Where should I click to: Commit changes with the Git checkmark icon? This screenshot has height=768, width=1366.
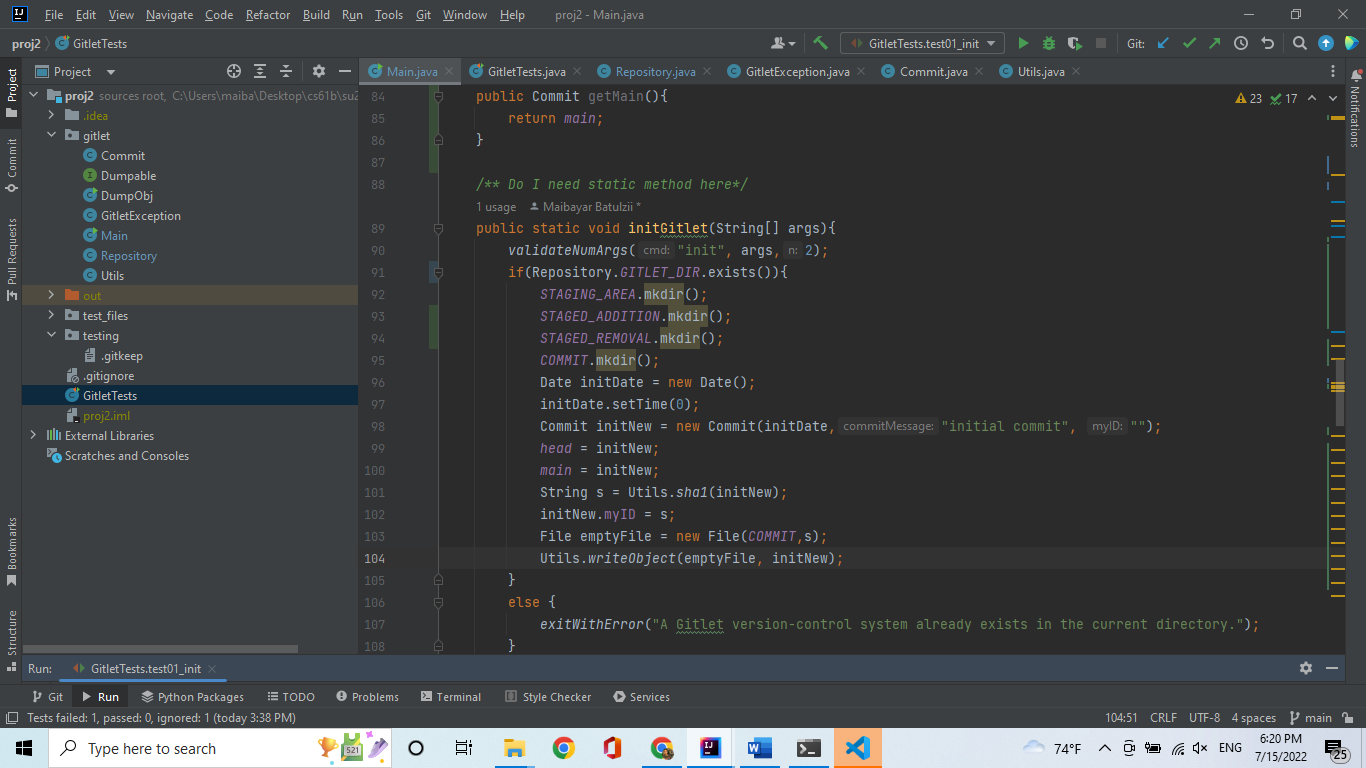1189,44
